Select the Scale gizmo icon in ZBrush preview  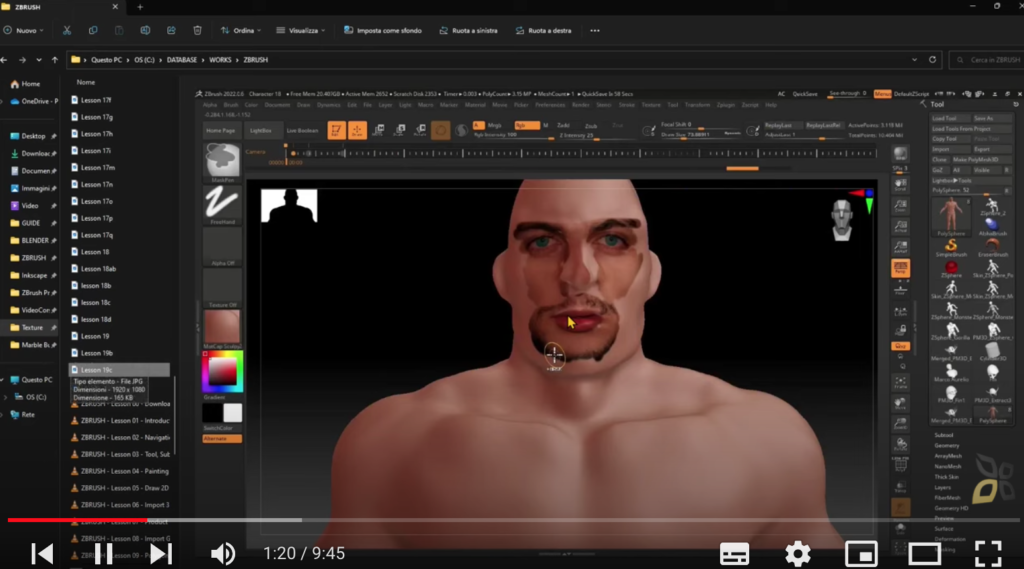coord(400,130)
